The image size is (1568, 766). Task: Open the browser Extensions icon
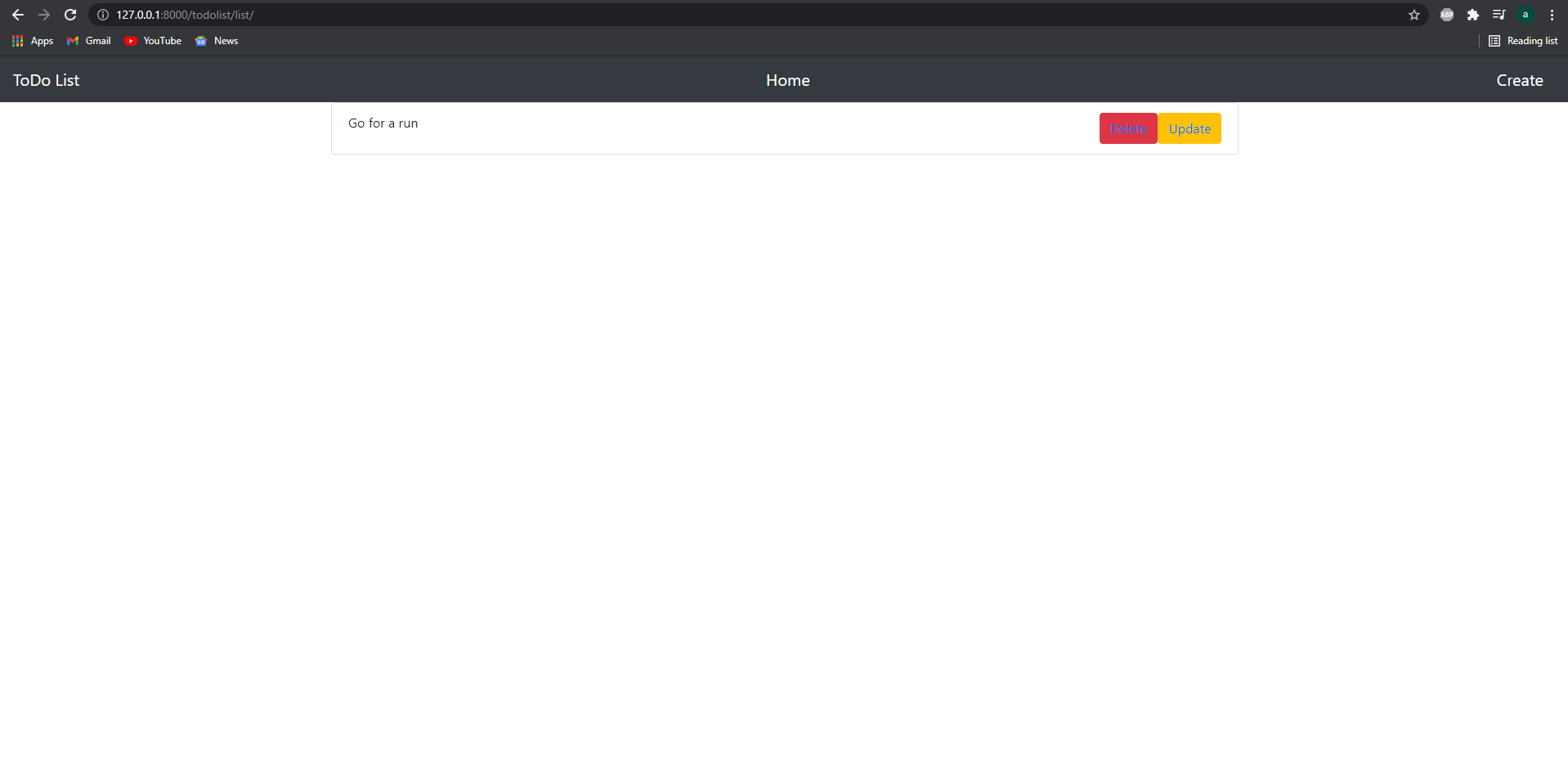click(1473, 15)
